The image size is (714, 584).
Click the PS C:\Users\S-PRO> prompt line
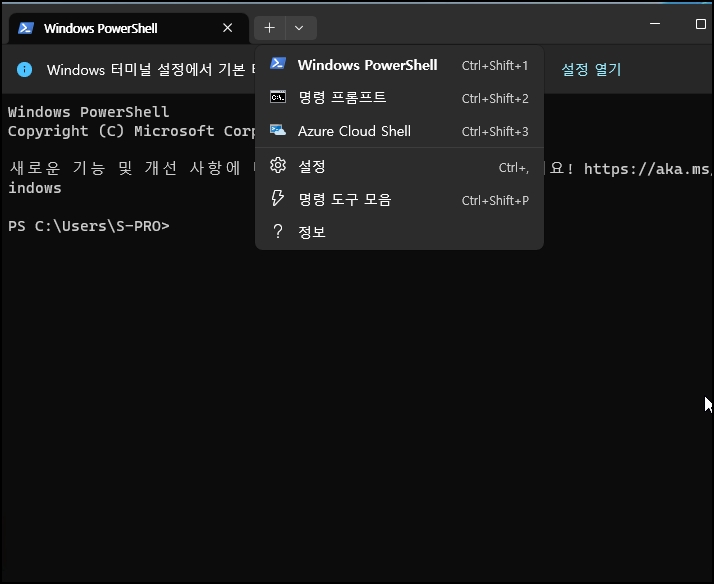click(x=89, y=226)
